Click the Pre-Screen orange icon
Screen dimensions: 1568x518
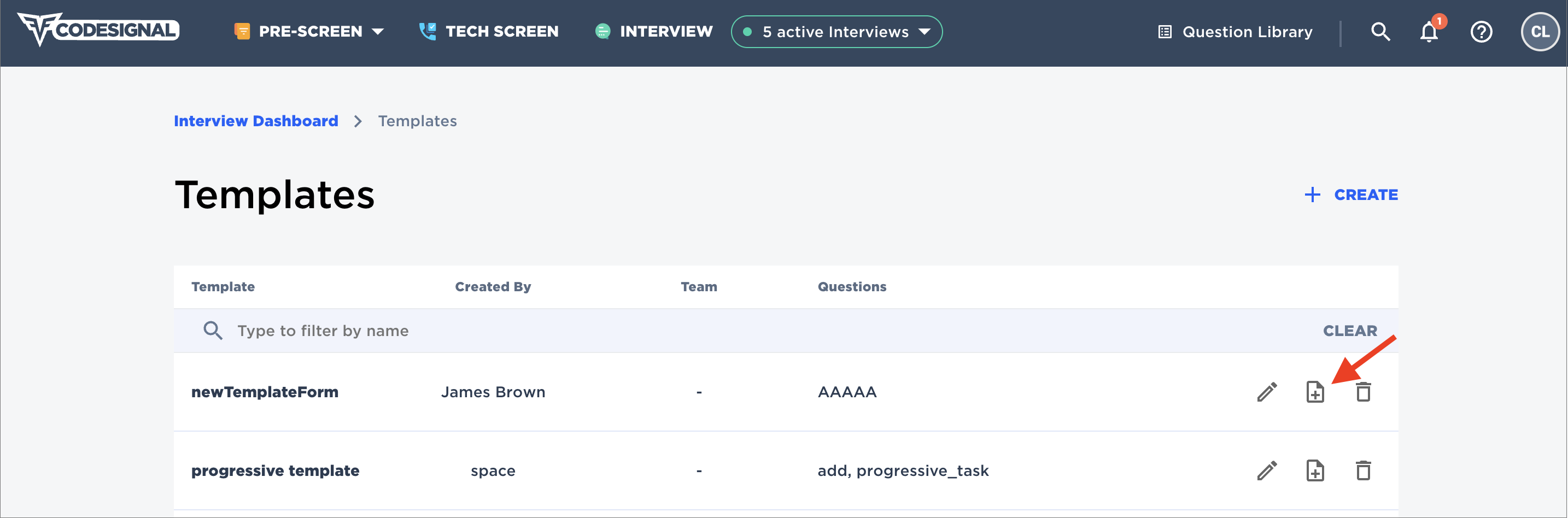coord(242,31)
